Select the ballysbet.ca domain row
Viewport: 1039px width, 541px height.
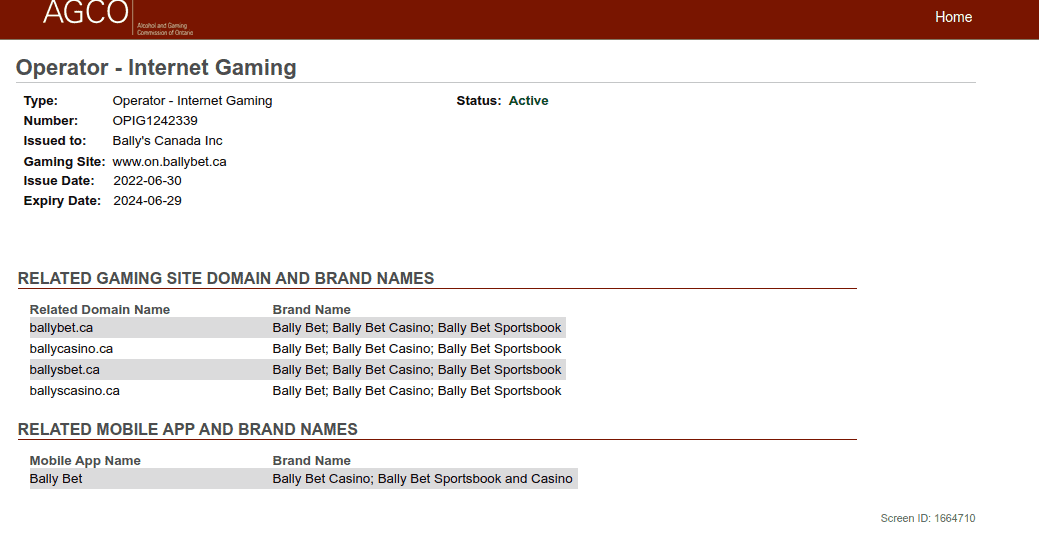(65, 370)
